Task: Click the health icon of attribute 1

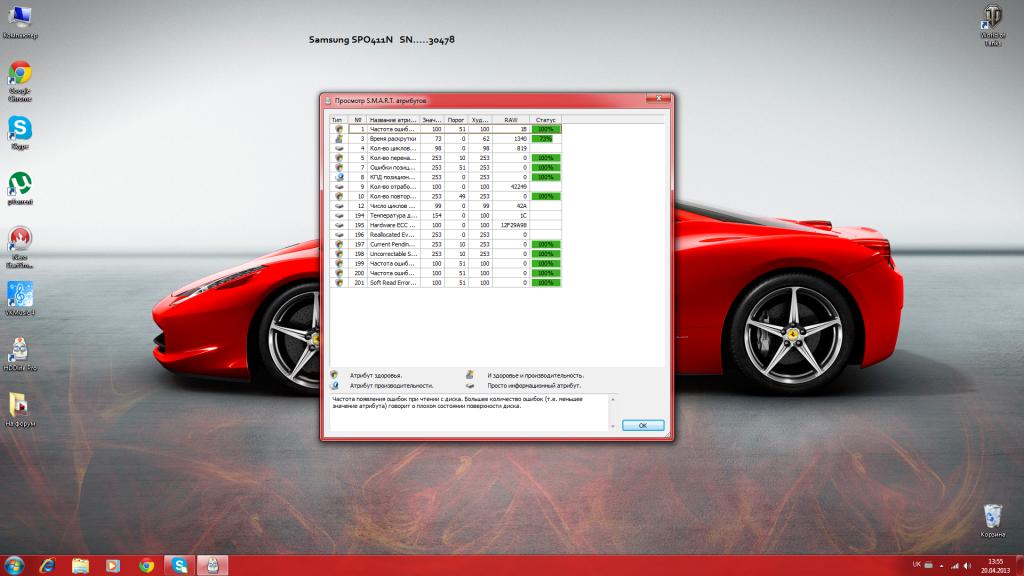Action: tap(339, 129)
